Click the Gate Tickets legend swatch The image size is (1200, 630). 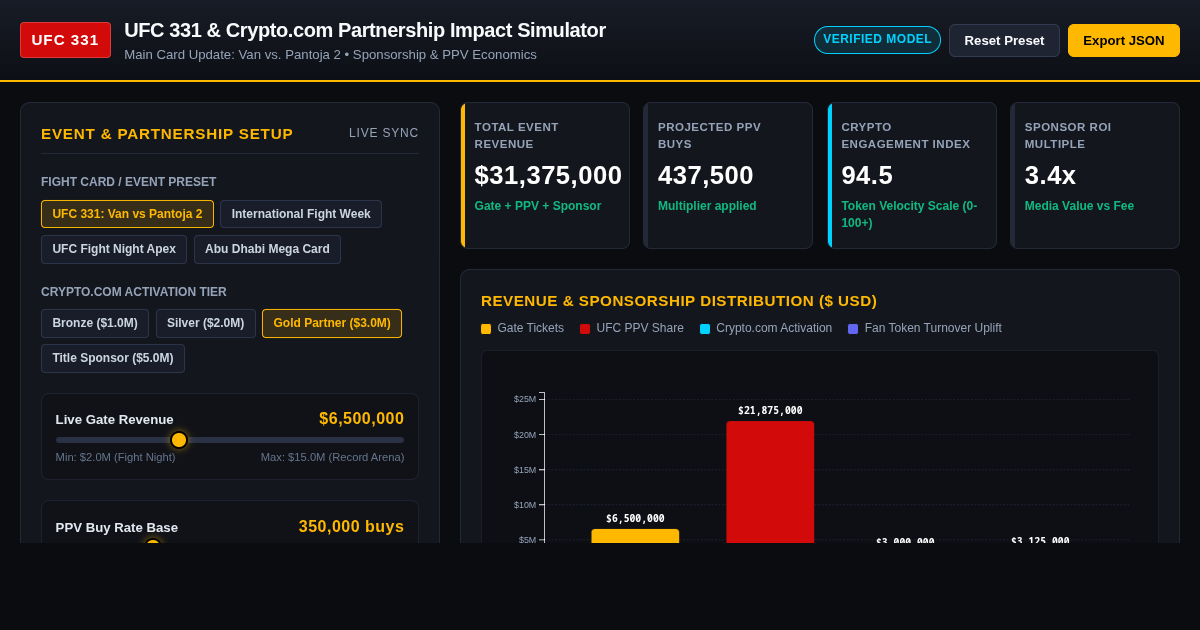click(486, 328)
